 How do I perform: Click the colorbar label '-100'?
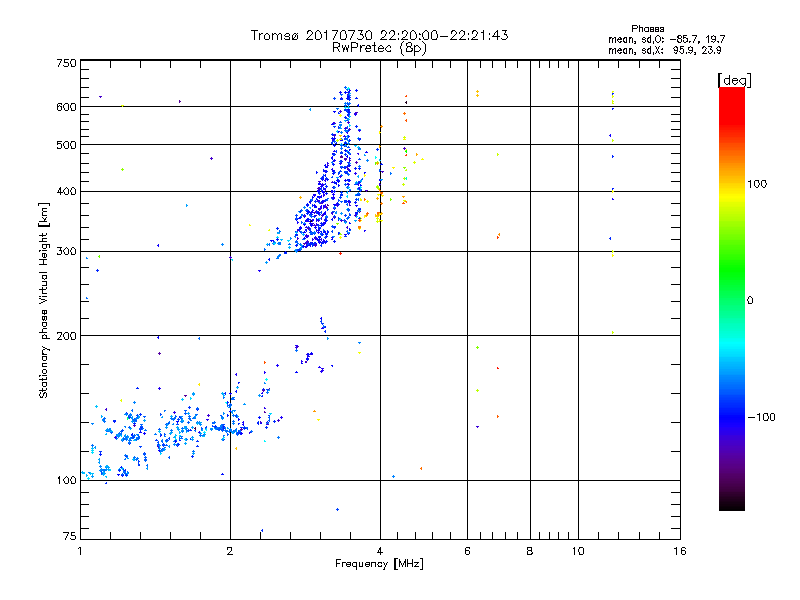(x=762, y=417)
